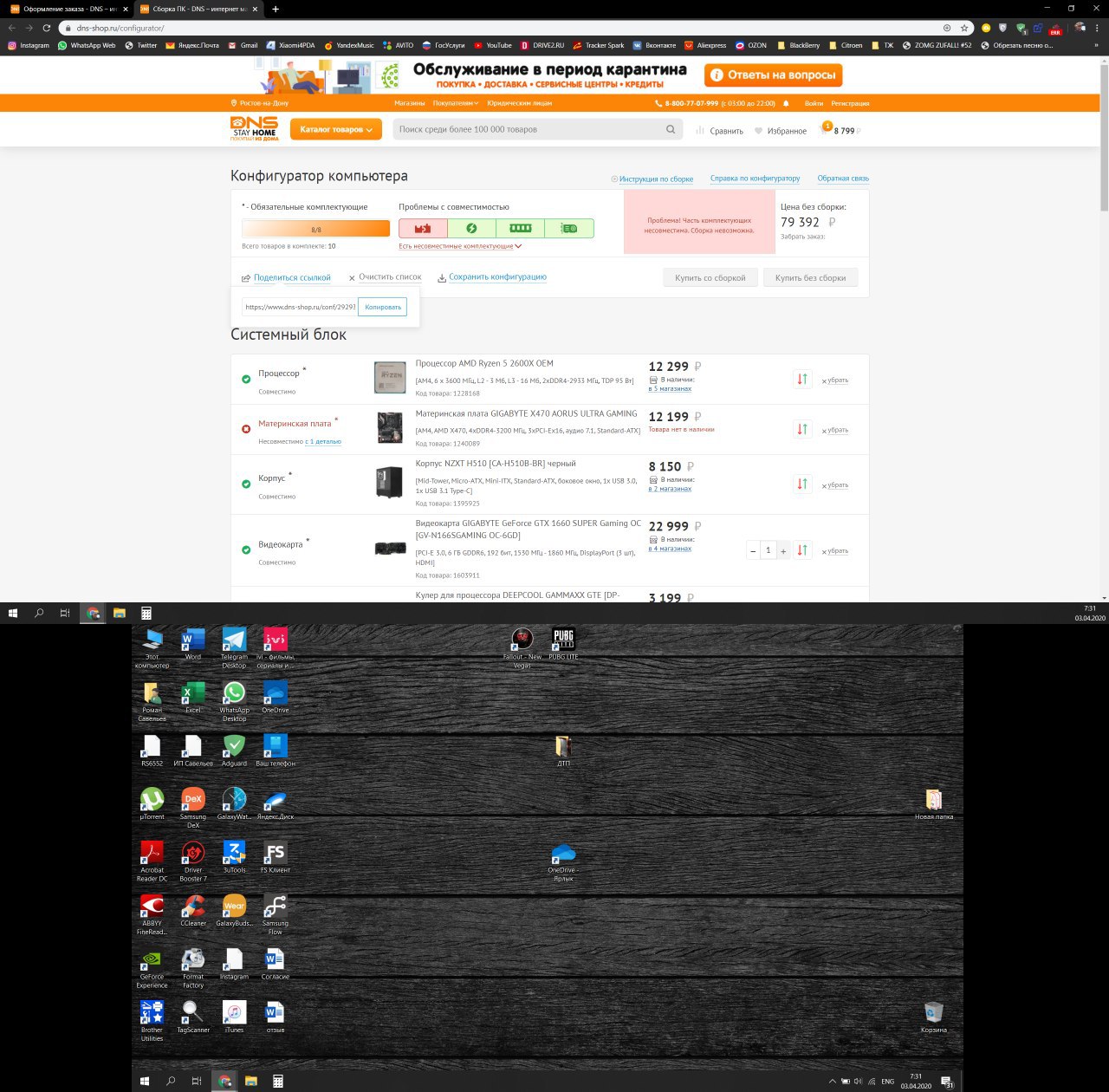Click the configuration share URL field
Viewport: 1109px width, 1092px height.
click(x=300, y=307)
